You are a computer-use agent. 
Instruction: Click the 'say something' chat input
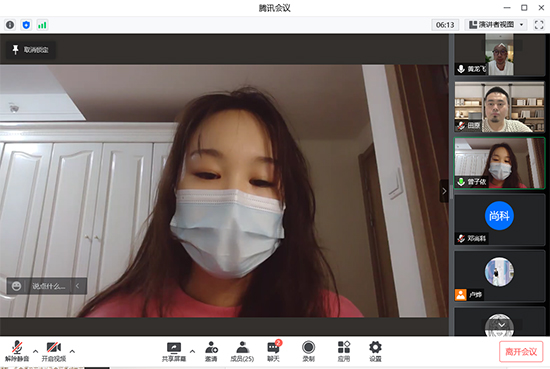coord(48,286)
